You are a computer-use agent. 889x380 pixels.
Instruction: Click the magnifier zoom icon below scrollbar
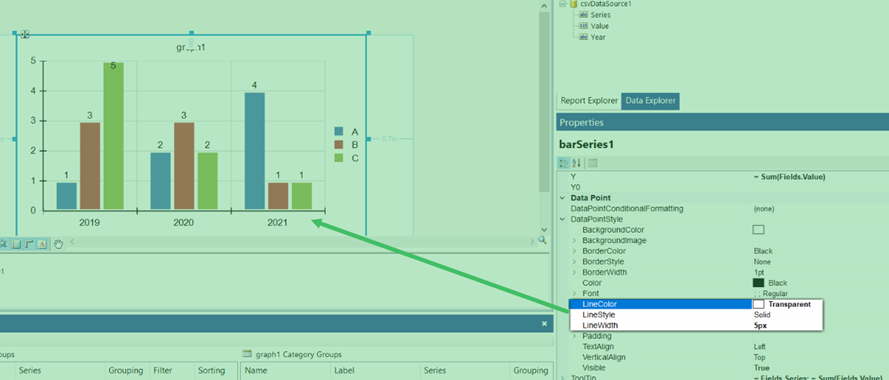click(x=543, y=240)
